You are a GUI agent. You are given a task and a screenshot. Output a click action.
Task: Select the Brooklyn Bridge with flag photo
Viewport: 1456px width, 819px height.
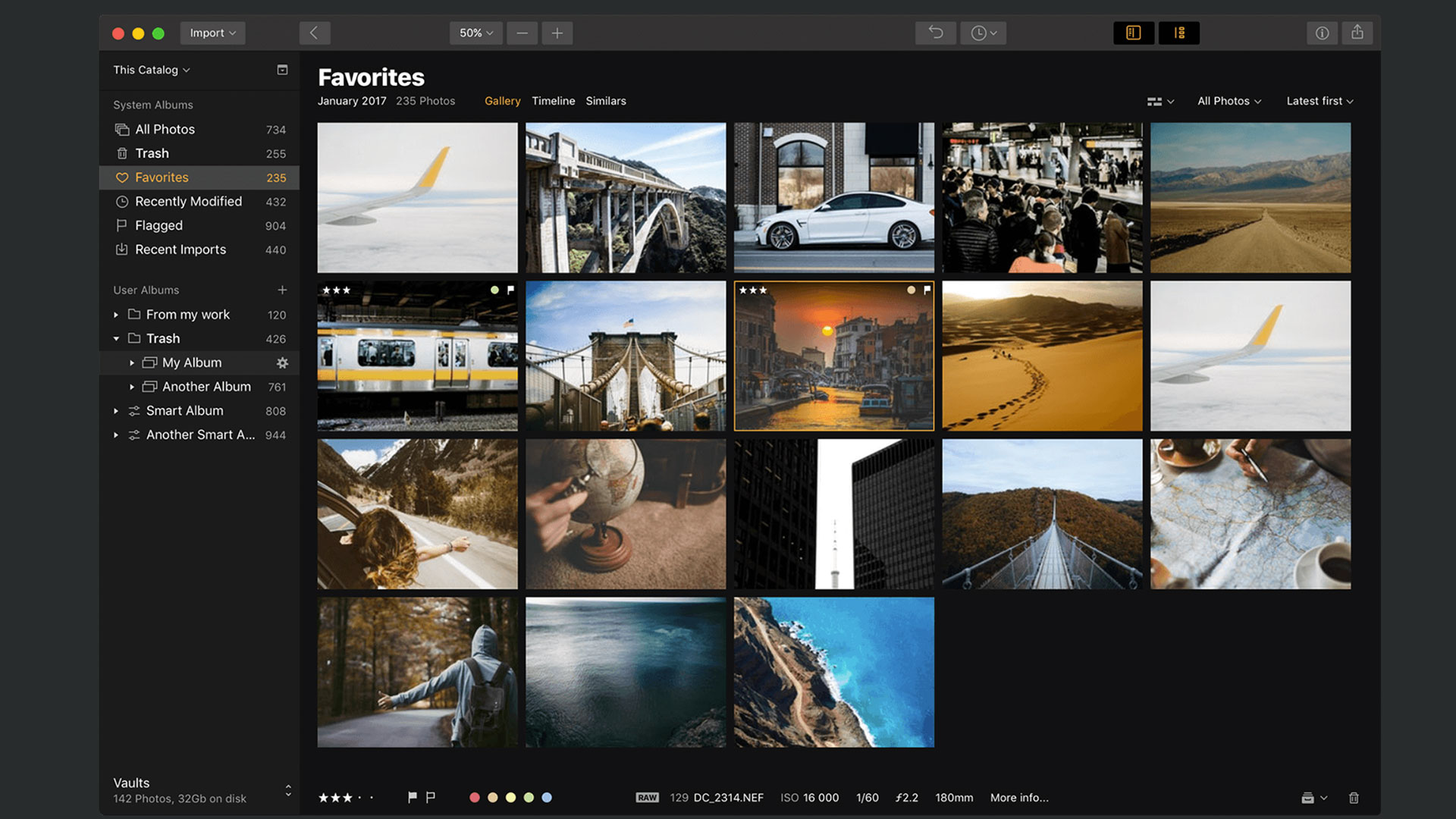626,356
